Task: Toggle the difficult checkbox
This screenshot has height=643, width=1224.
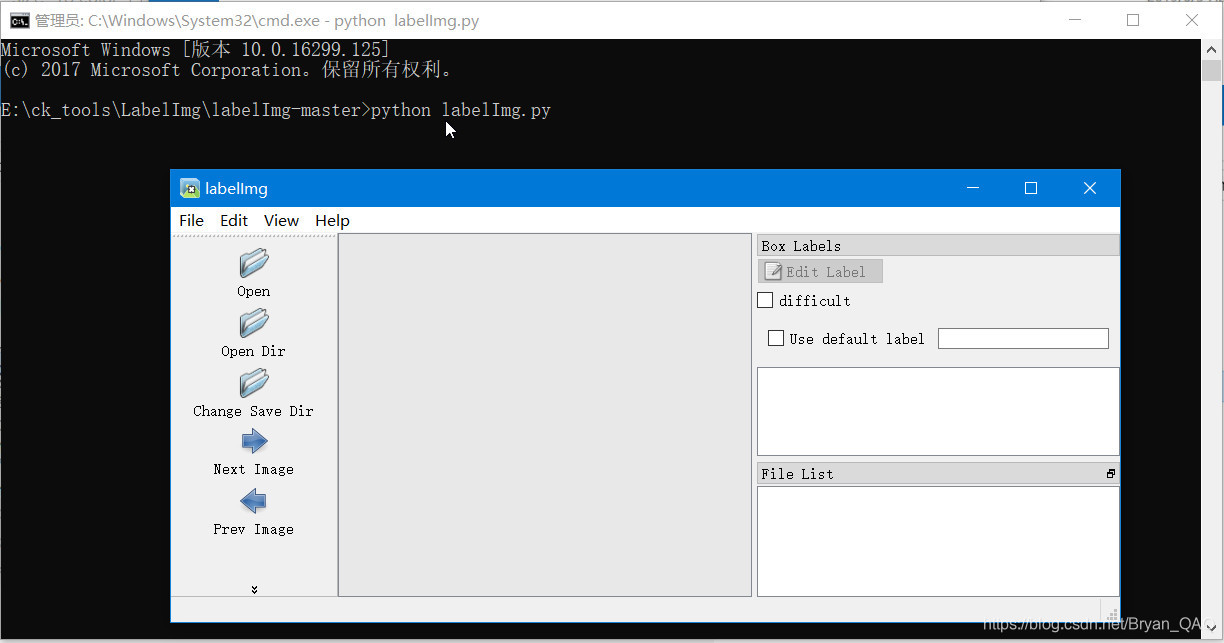Action: (x=766, y=300)
